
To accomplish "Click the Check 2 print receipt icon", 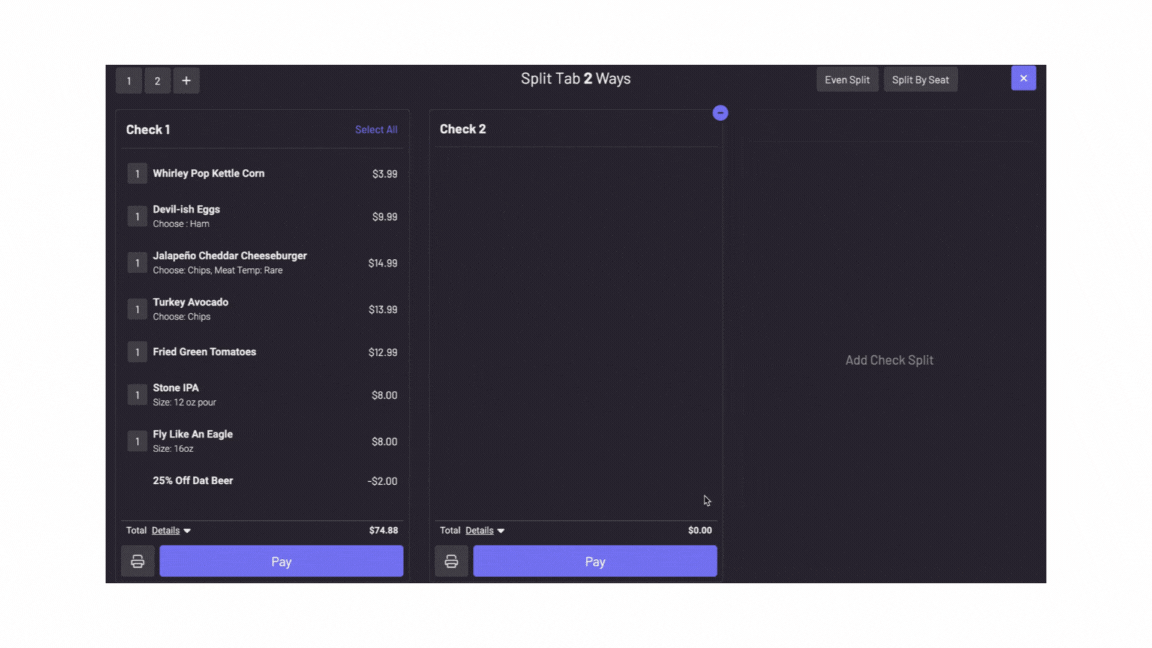I will pos(451,562).
